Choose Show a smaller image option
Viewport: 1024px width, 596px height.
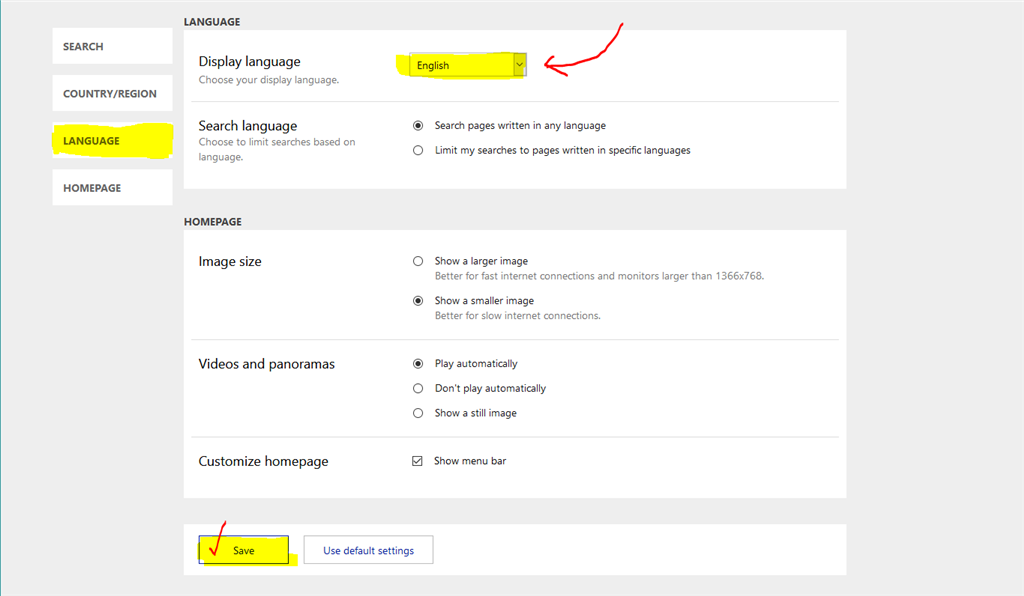pyautogui.click(x=418, y=301)
